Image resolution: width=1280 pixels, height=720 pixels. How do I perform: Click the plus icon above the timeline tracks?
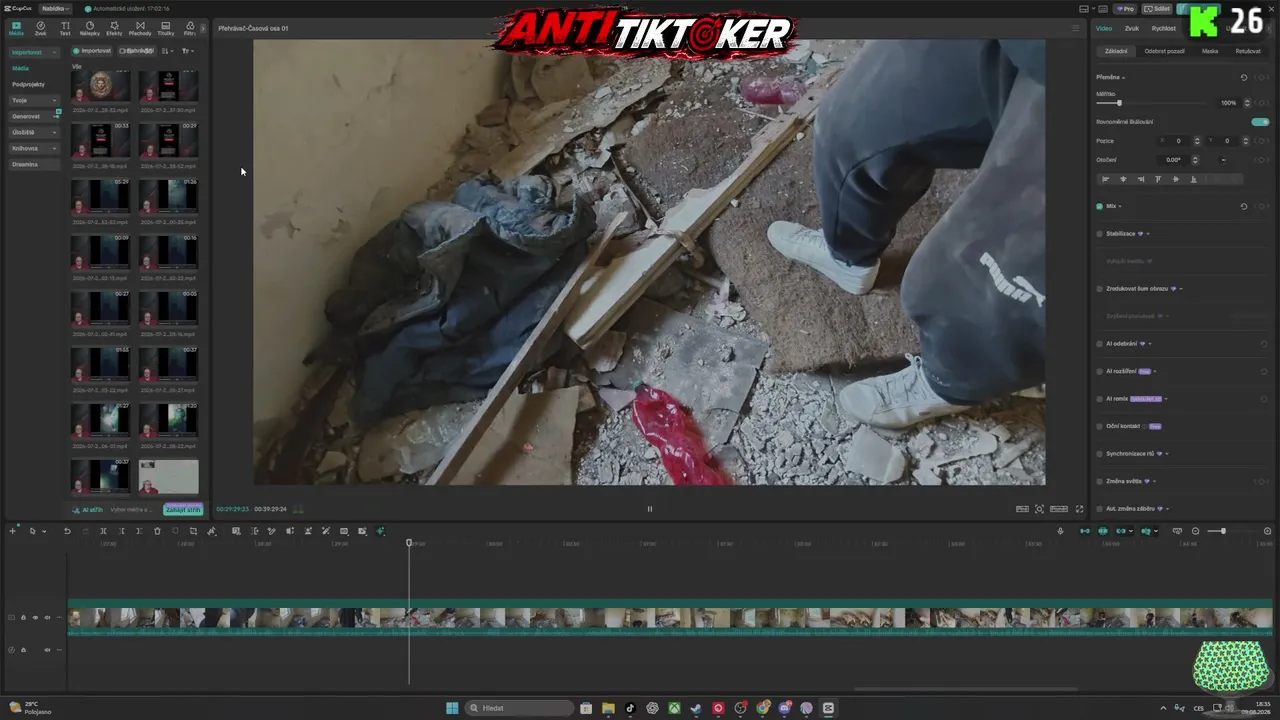point(12,531)
